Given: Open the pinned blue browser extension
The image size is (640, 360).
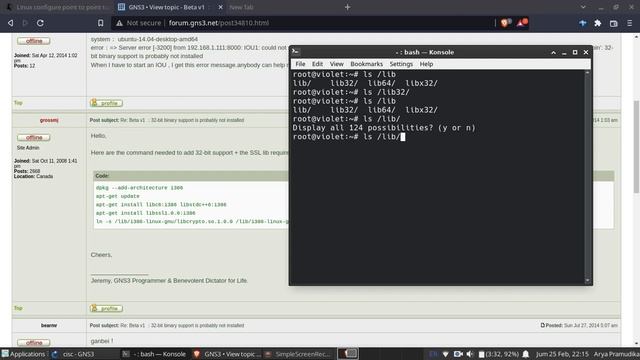Looking at the screenshot, I should click(582, 23).
